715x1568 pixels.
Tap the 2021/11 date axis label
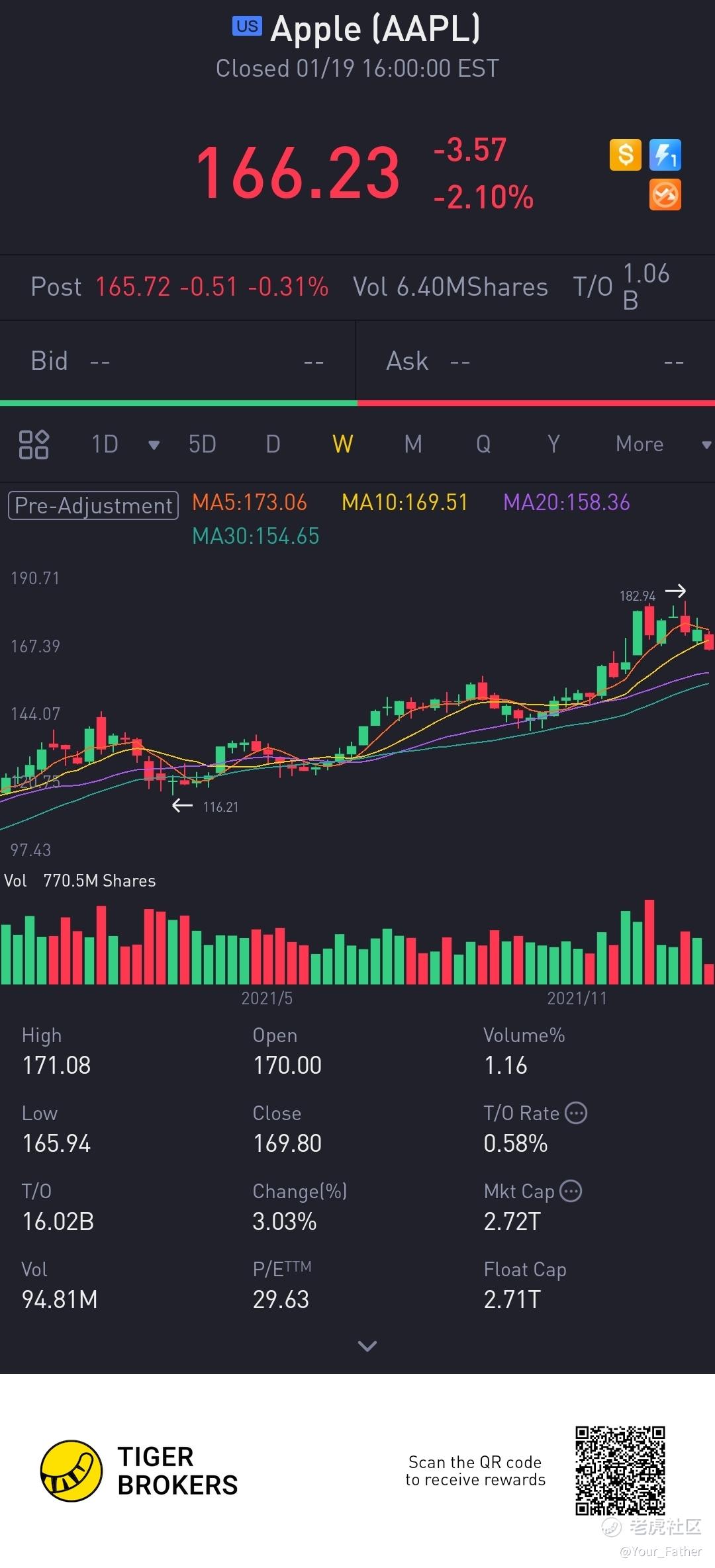[x=577, y=998]
